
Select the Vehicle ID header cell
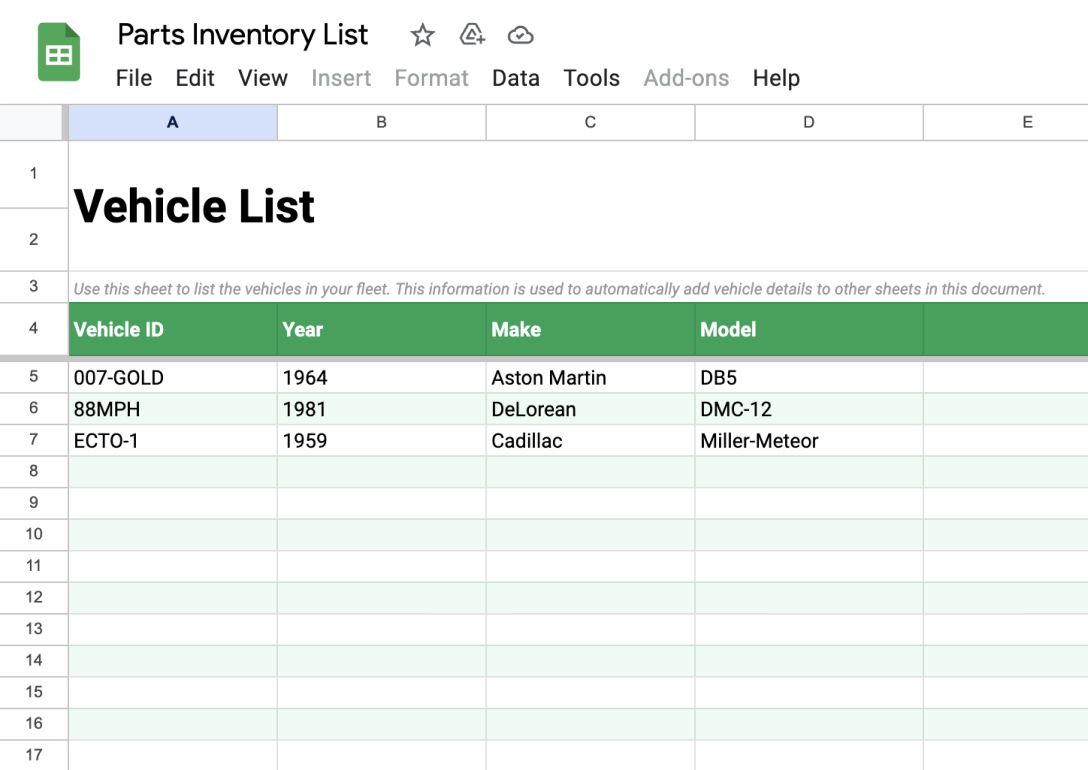point(173,330)
